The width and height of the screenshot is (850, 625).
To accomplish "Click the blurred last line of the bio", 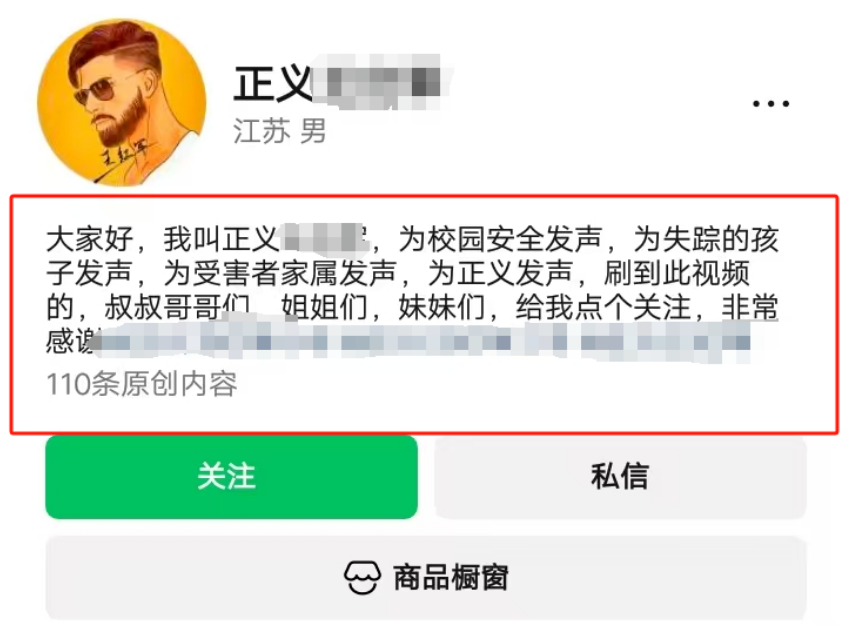I will 424,342.
